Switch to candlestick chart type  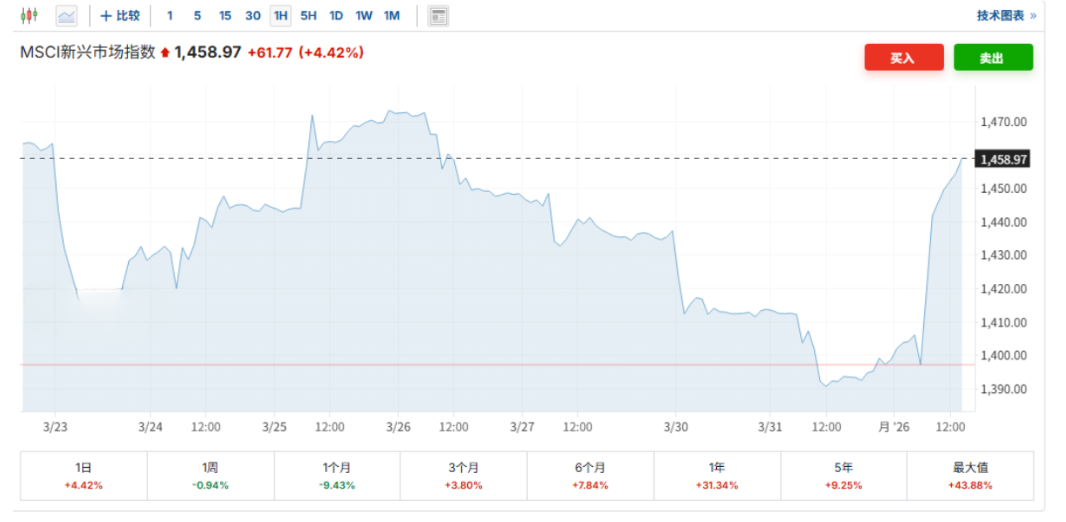point(29,16)
